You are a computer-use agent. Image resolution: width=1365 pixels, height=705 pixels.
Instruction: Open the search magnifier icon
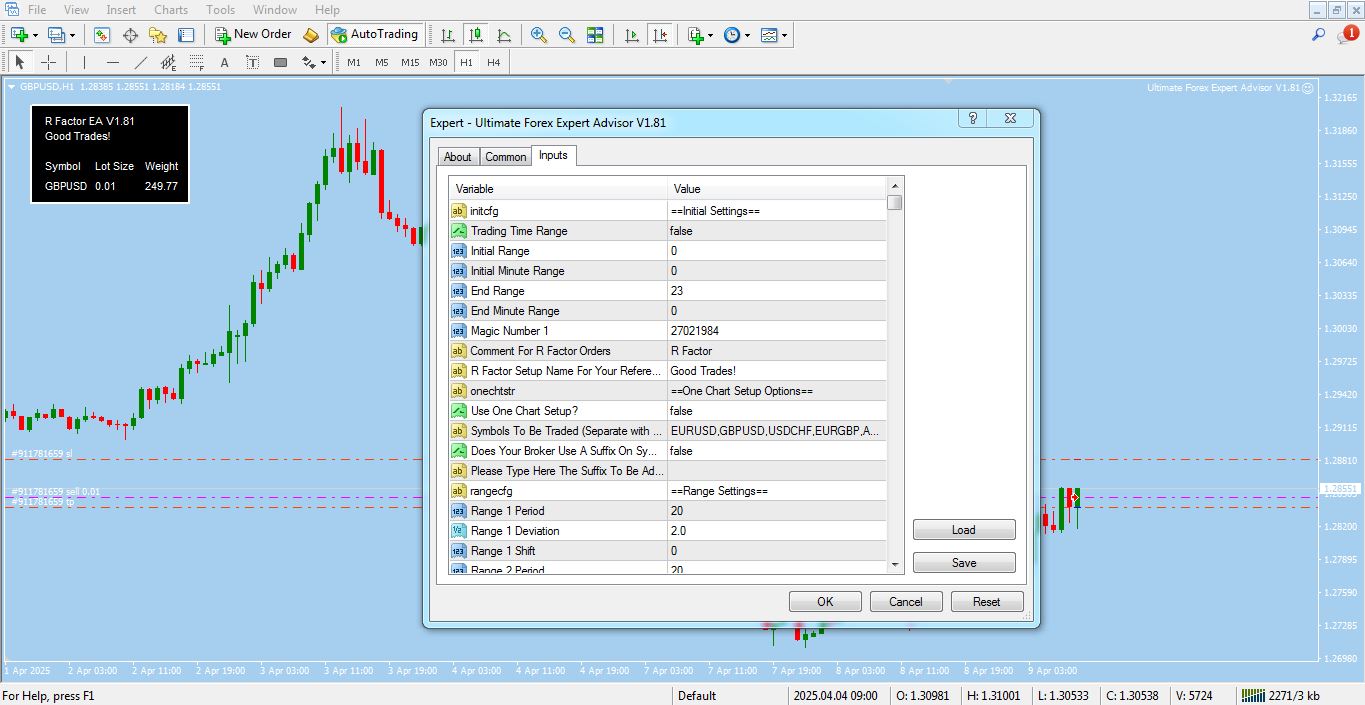(1319, 34)
